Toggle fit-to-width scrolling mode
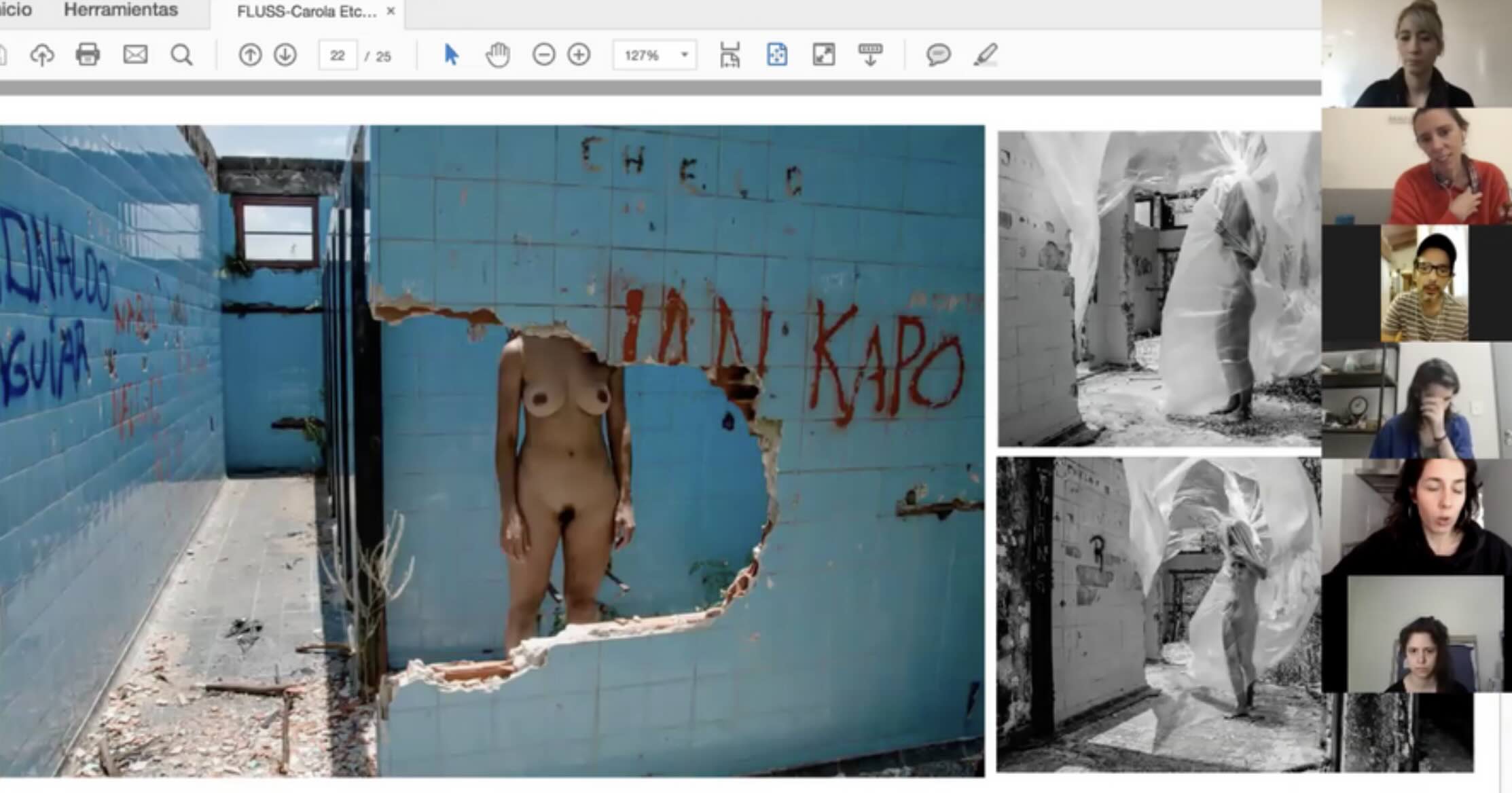Viewport: 1512px width, 793px height. (x=730, y=55)
